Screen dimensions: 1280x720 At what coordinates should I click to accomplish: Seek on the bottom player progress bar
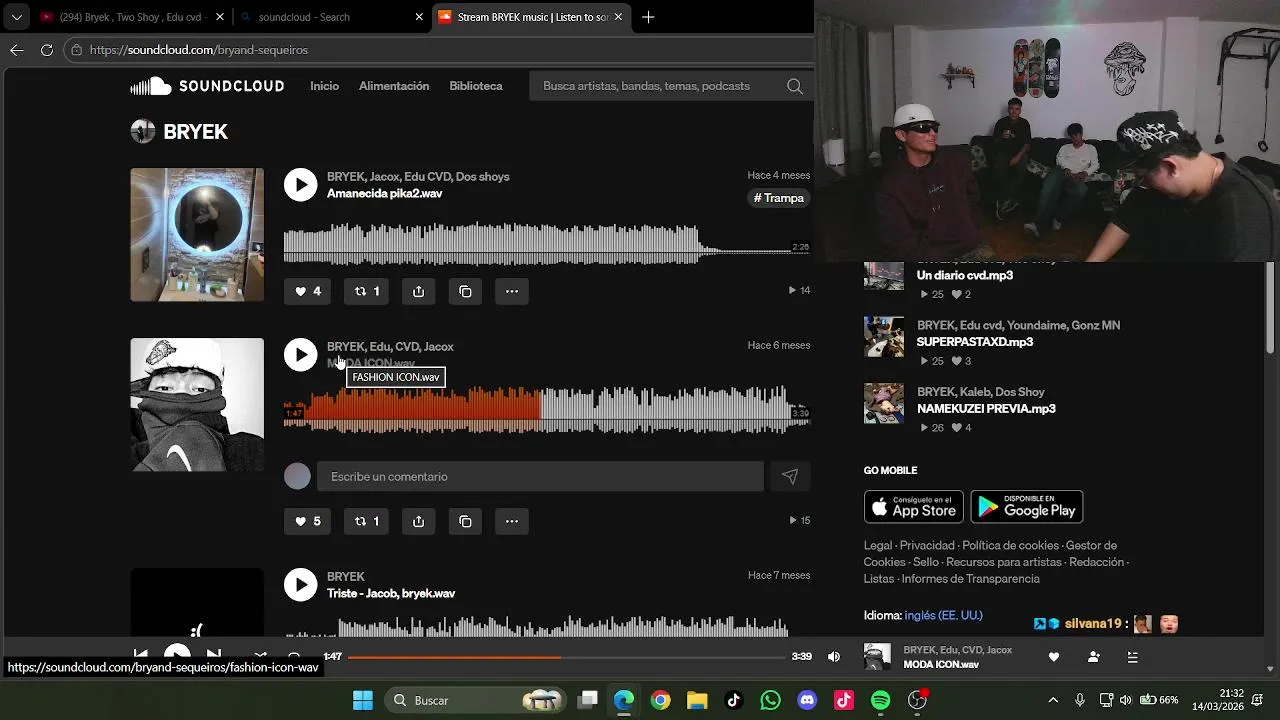click(566, 657)
